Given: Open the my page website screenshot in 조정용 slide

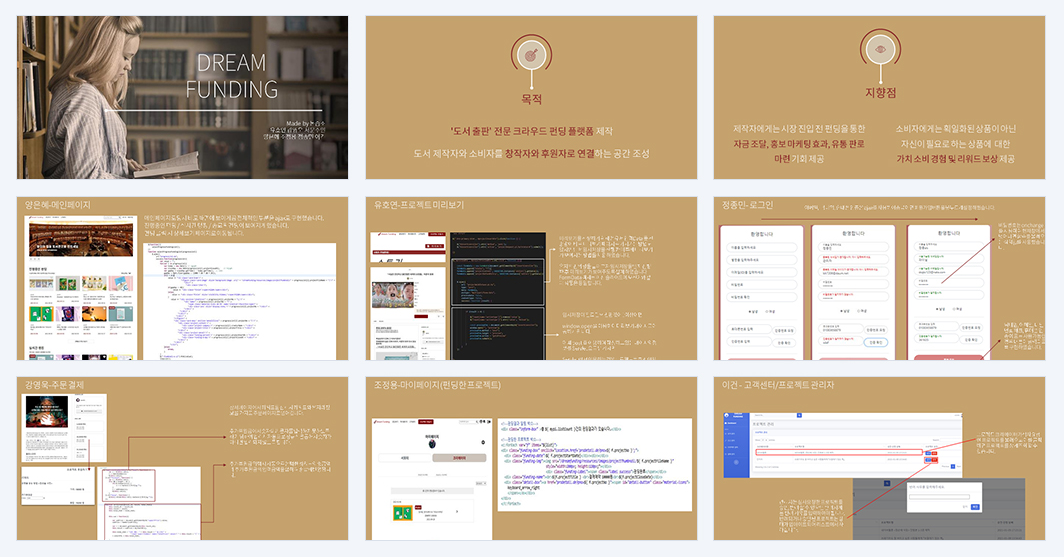Looking at the screenshot, I should (x=432, y=479).
